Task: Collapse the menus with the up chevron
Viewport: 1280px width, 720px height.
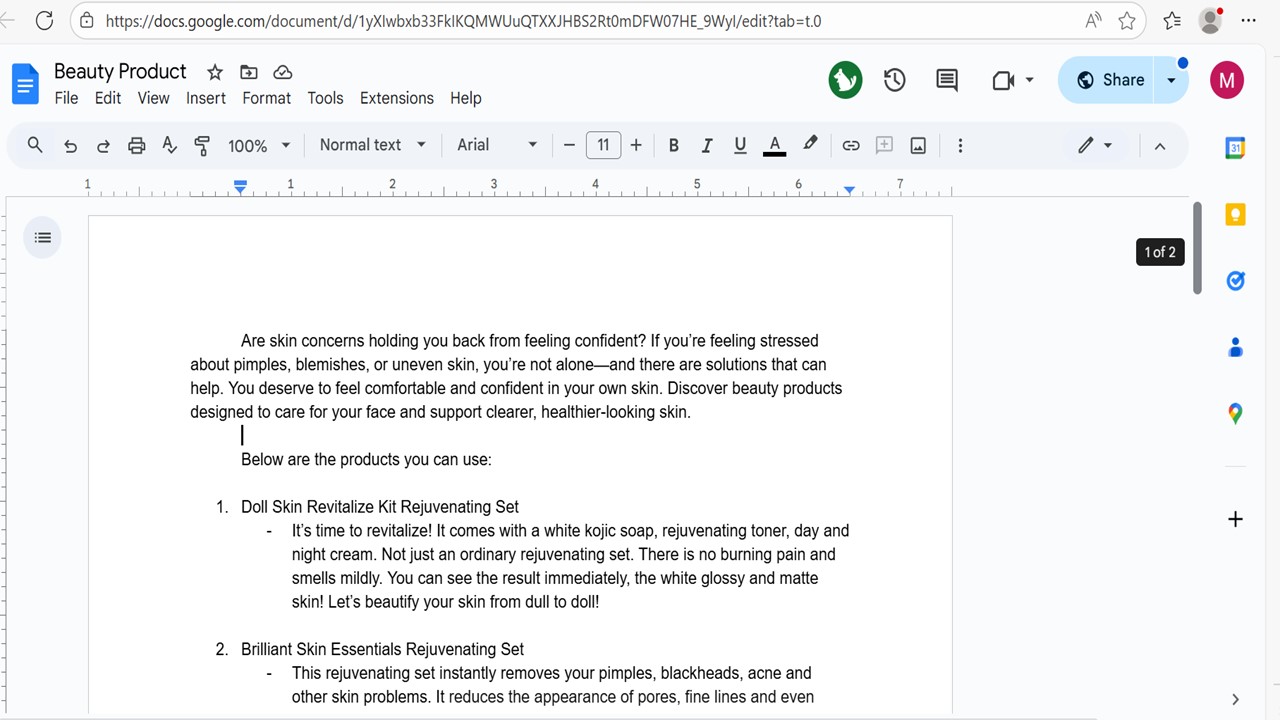Action: [x=1160, y=146]
